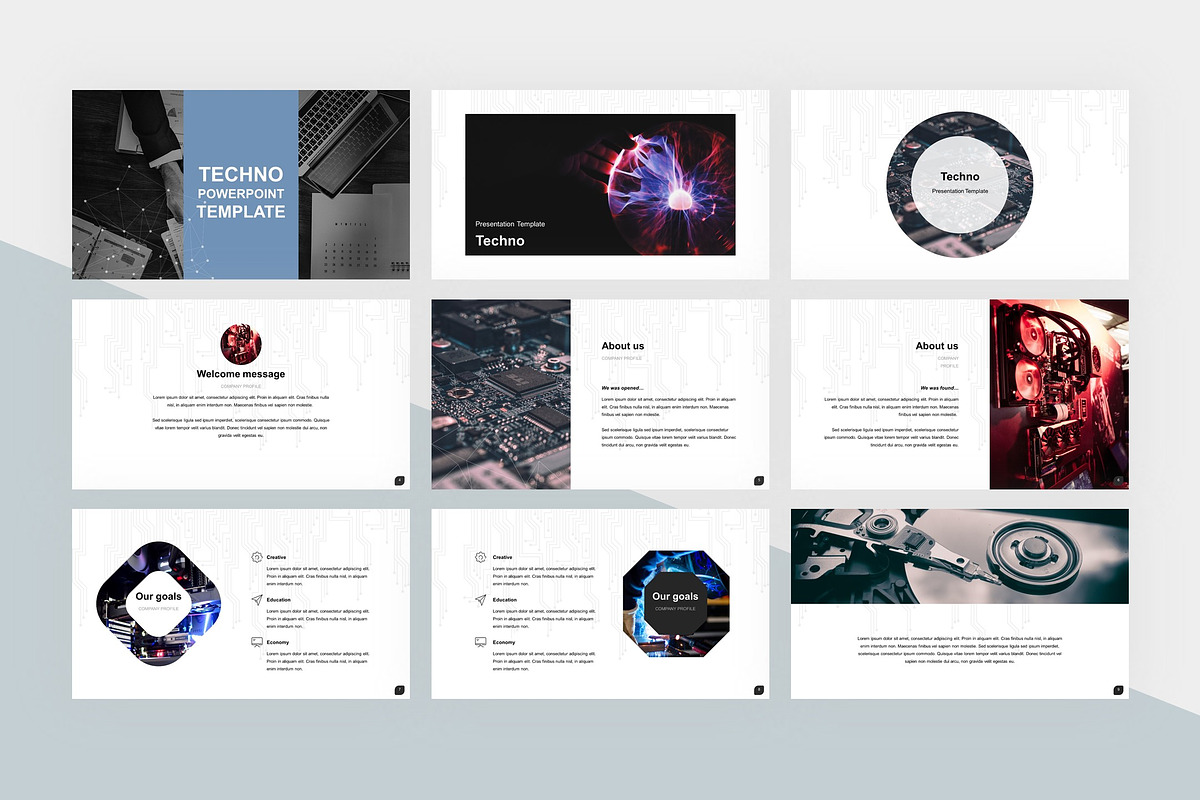1200x800 pixels.
Task: Click the 'Economy' label on the diamond-image goals slide
Action: [x=278, y=642]
